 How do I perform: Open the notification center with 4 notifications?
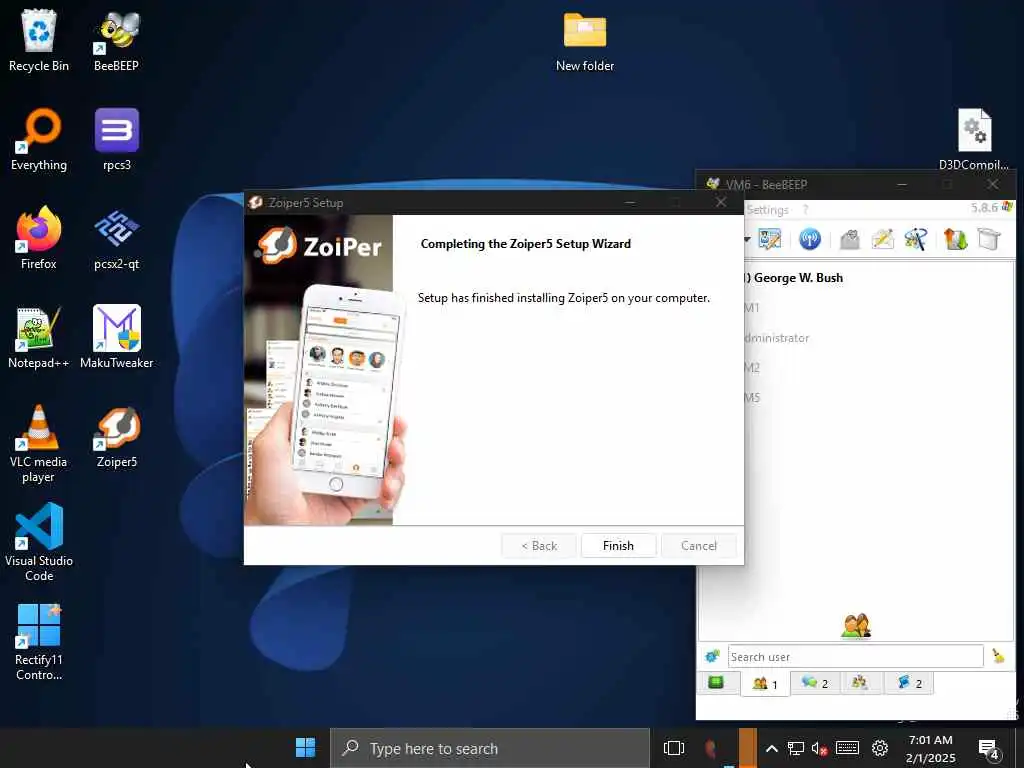coord(989,749)
